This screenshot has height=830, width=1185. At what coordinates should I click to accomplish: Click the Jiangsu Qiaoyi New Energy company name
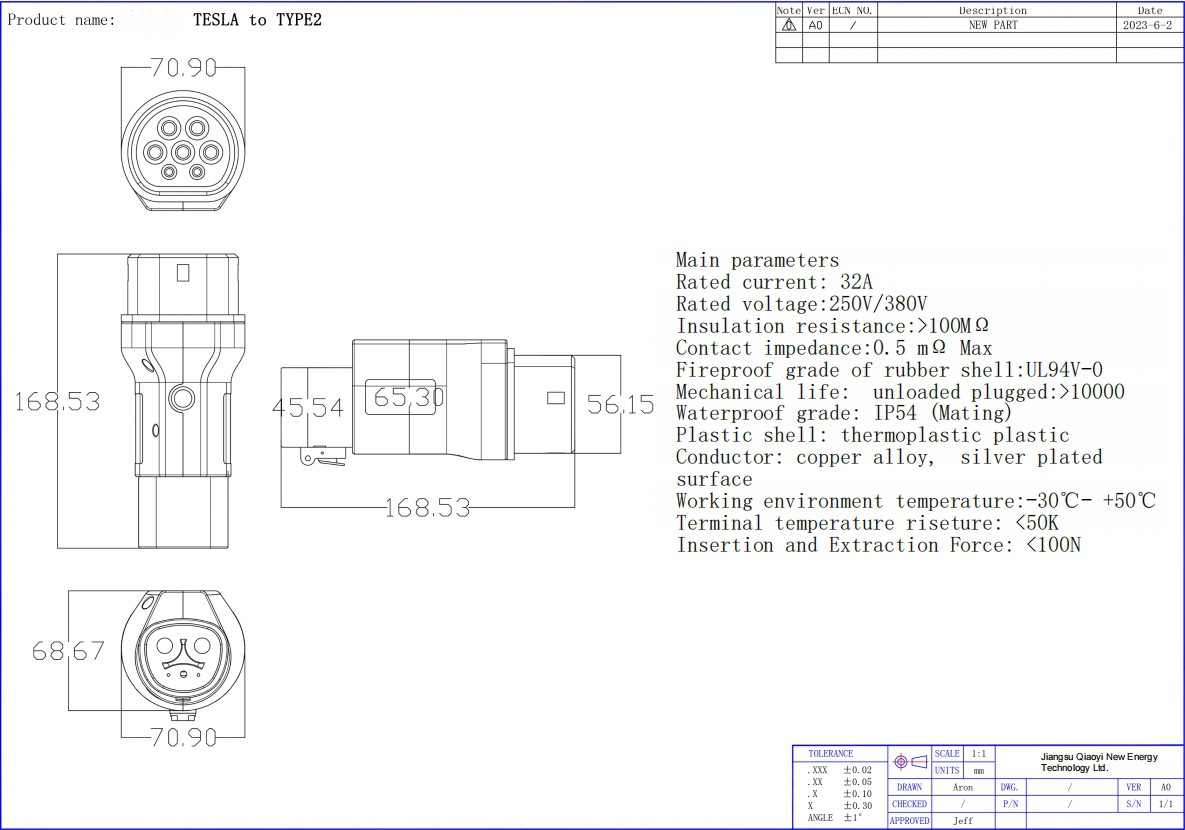click(1083, 762)
